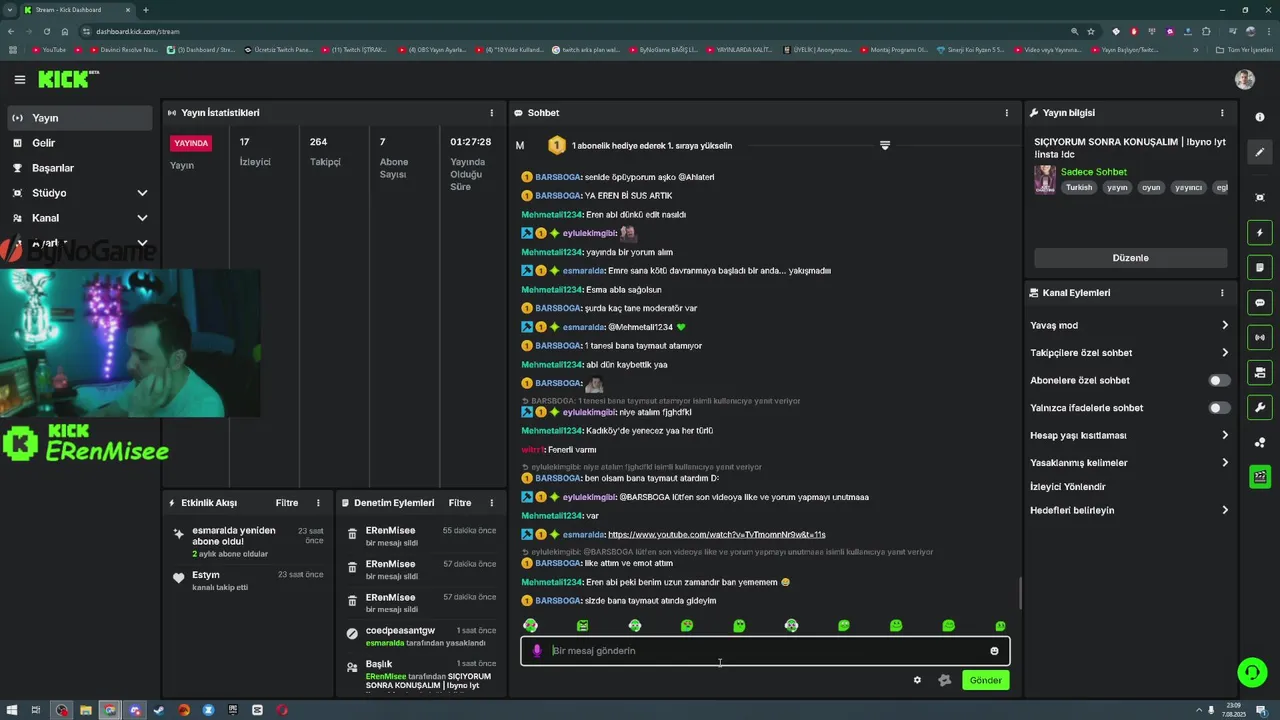Click the Bir mesaj gönderin input field
This screenshot has height=720, width=1280.
(x=765, y=651)
